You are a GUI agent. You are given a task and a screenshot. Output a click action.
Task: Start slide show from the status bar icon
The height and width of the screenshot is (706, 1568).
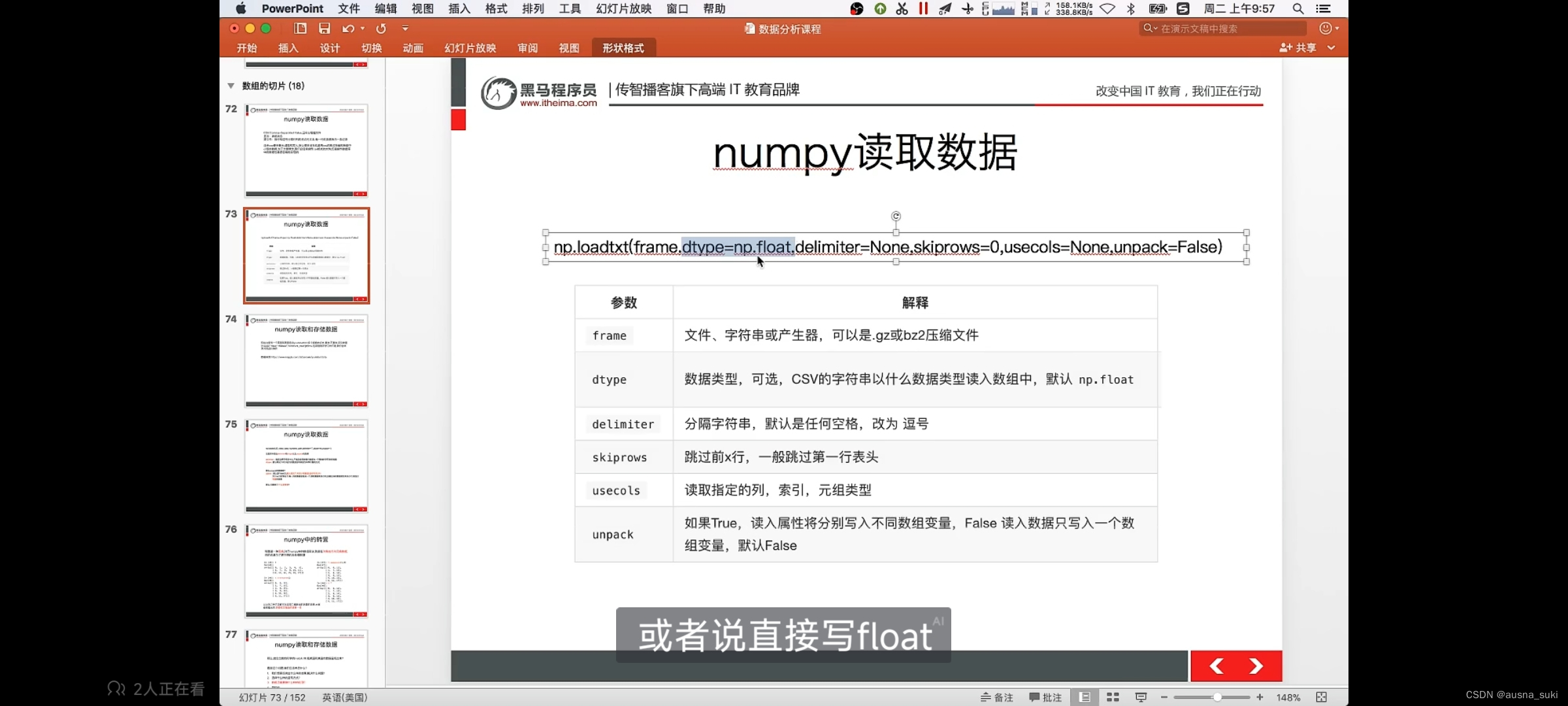[x=1141, y=697]
